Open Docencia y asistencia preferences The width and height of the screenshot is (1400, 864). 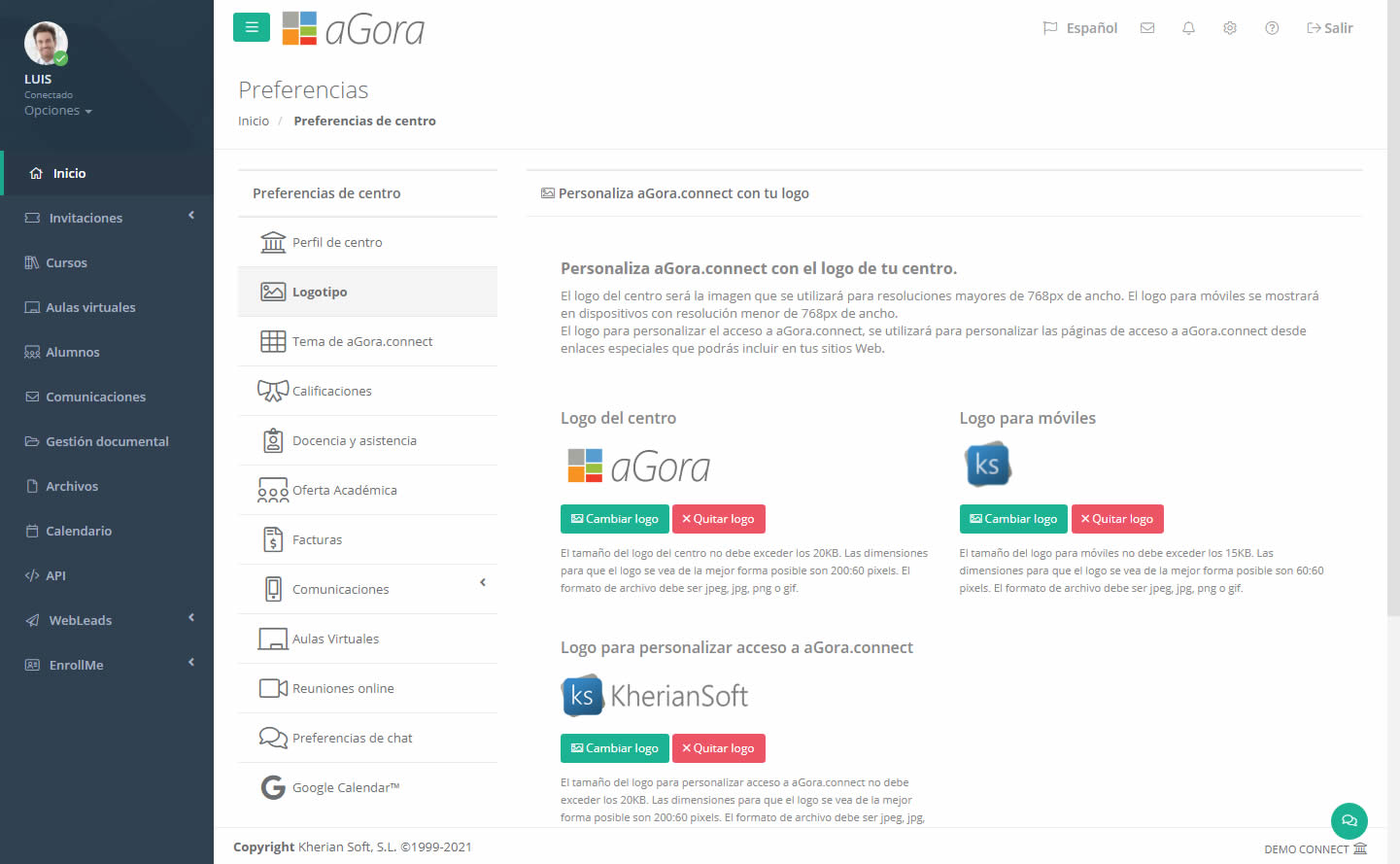367,440
